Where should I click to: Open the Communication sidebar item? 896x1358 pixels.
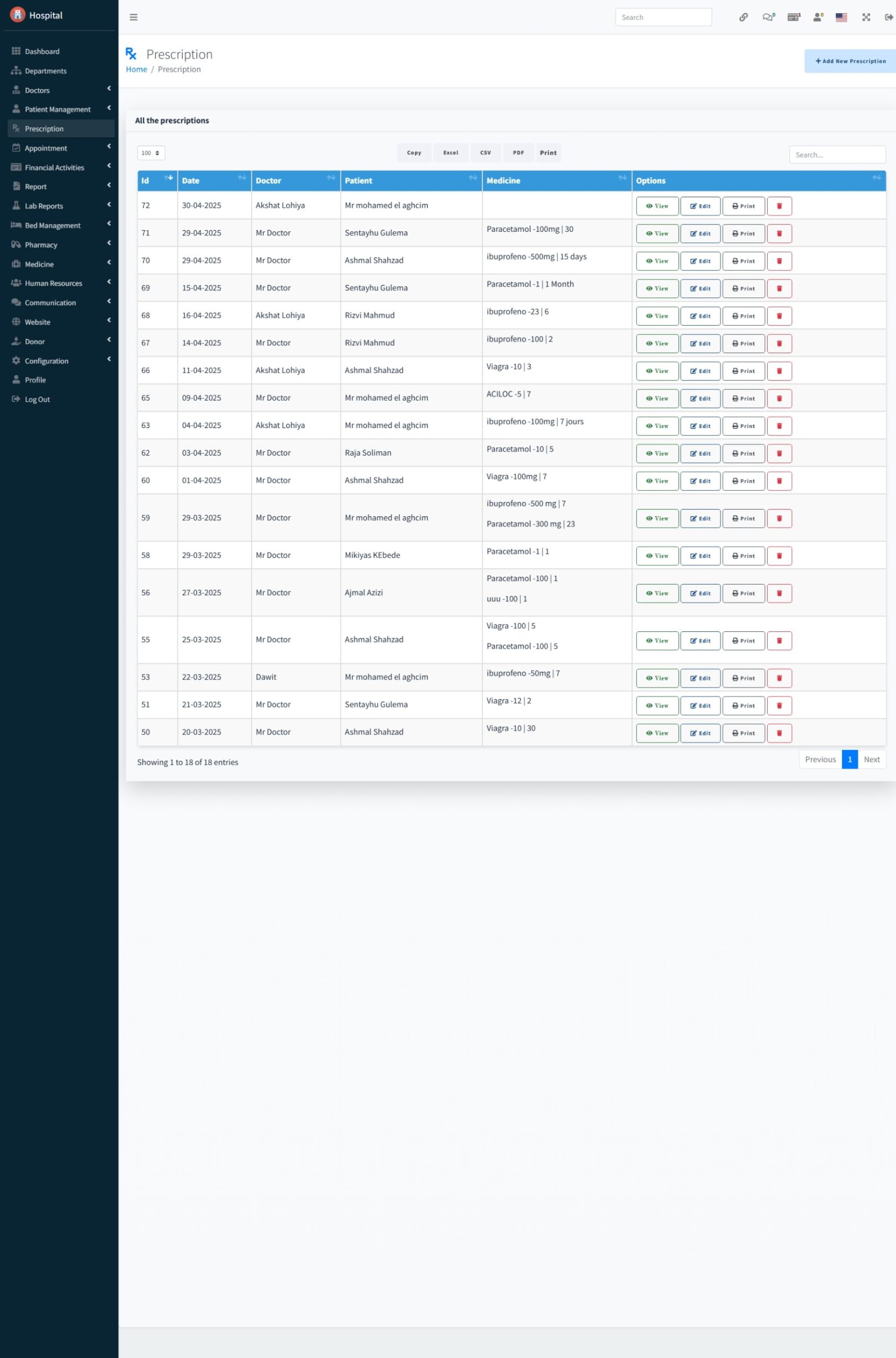[x=61, y=302]
